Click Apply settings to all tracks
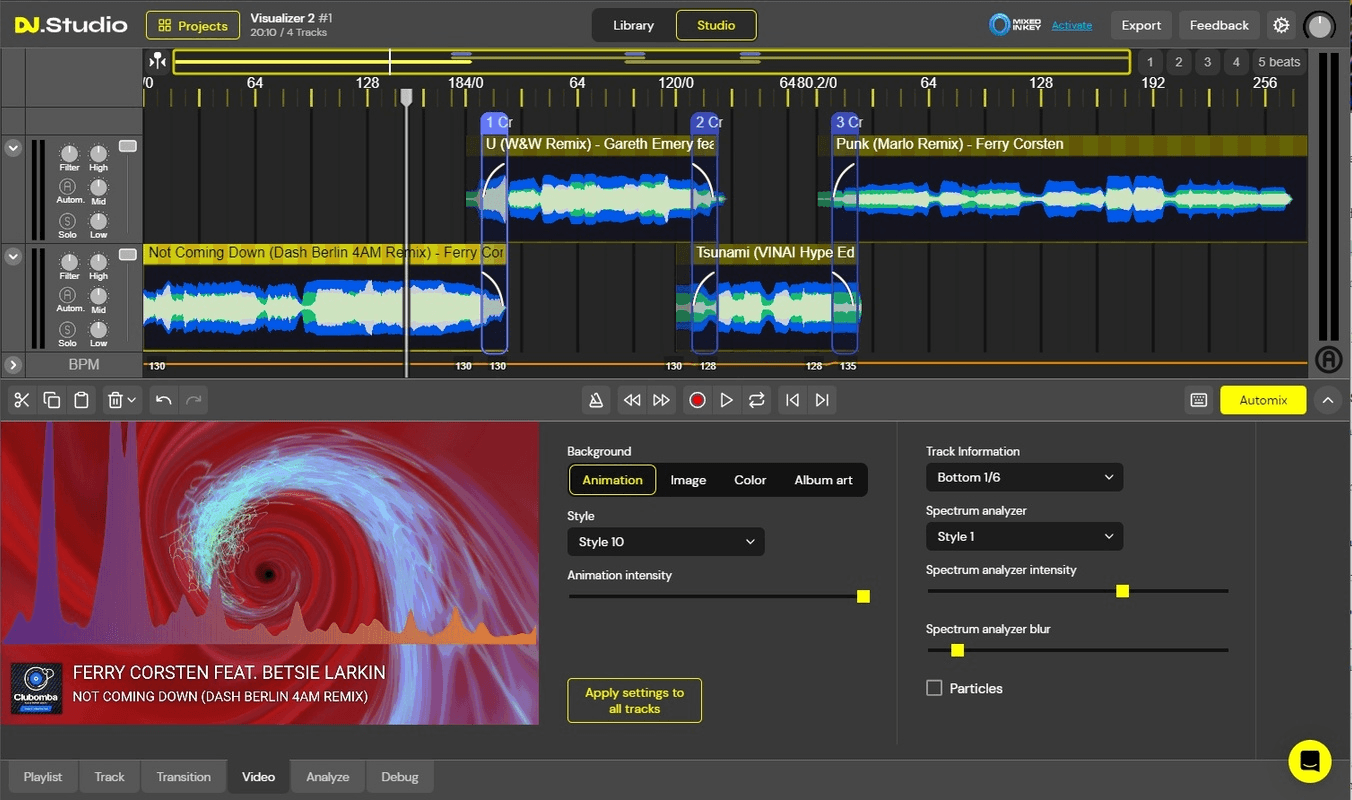The height and width of the screenshot is (800, 1352). pyautogui.click(x=634, y=700)
